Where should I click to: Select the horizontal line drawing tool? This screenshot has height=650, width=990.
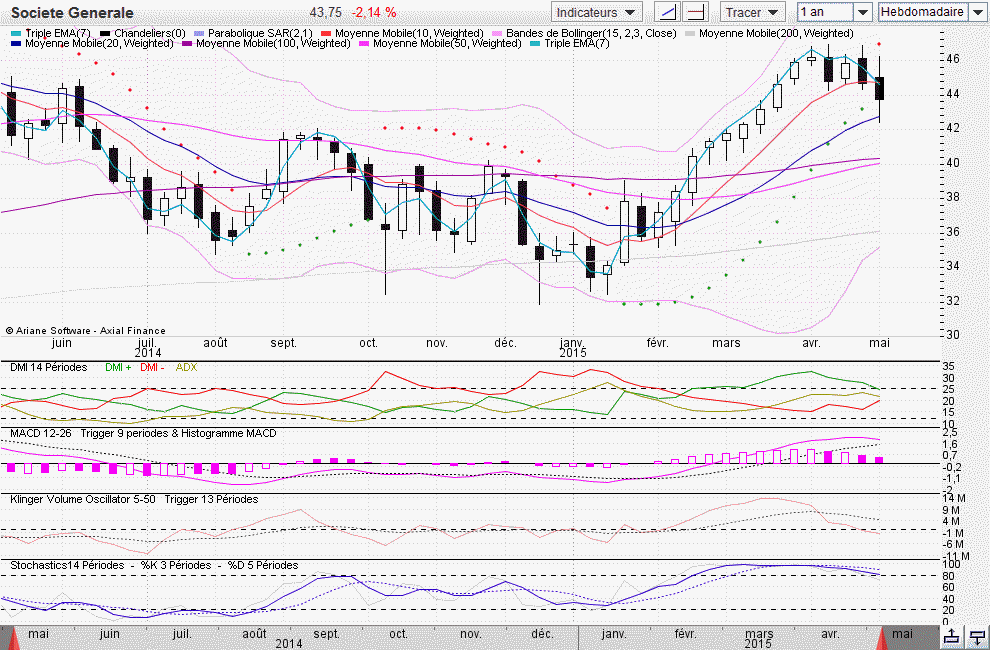click(696, 12)
